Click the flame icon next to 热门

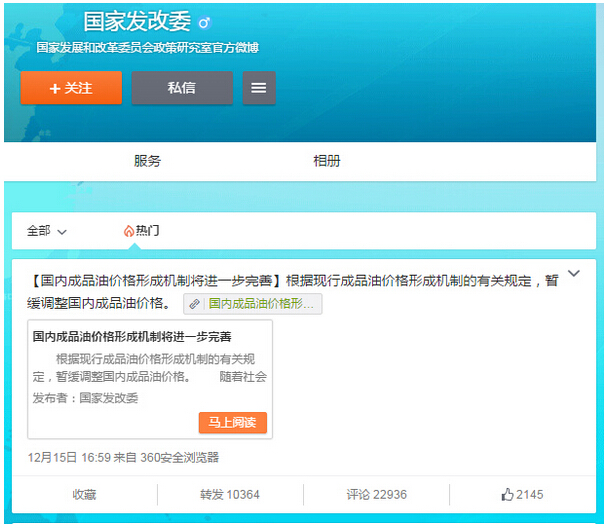click(128, 231)
